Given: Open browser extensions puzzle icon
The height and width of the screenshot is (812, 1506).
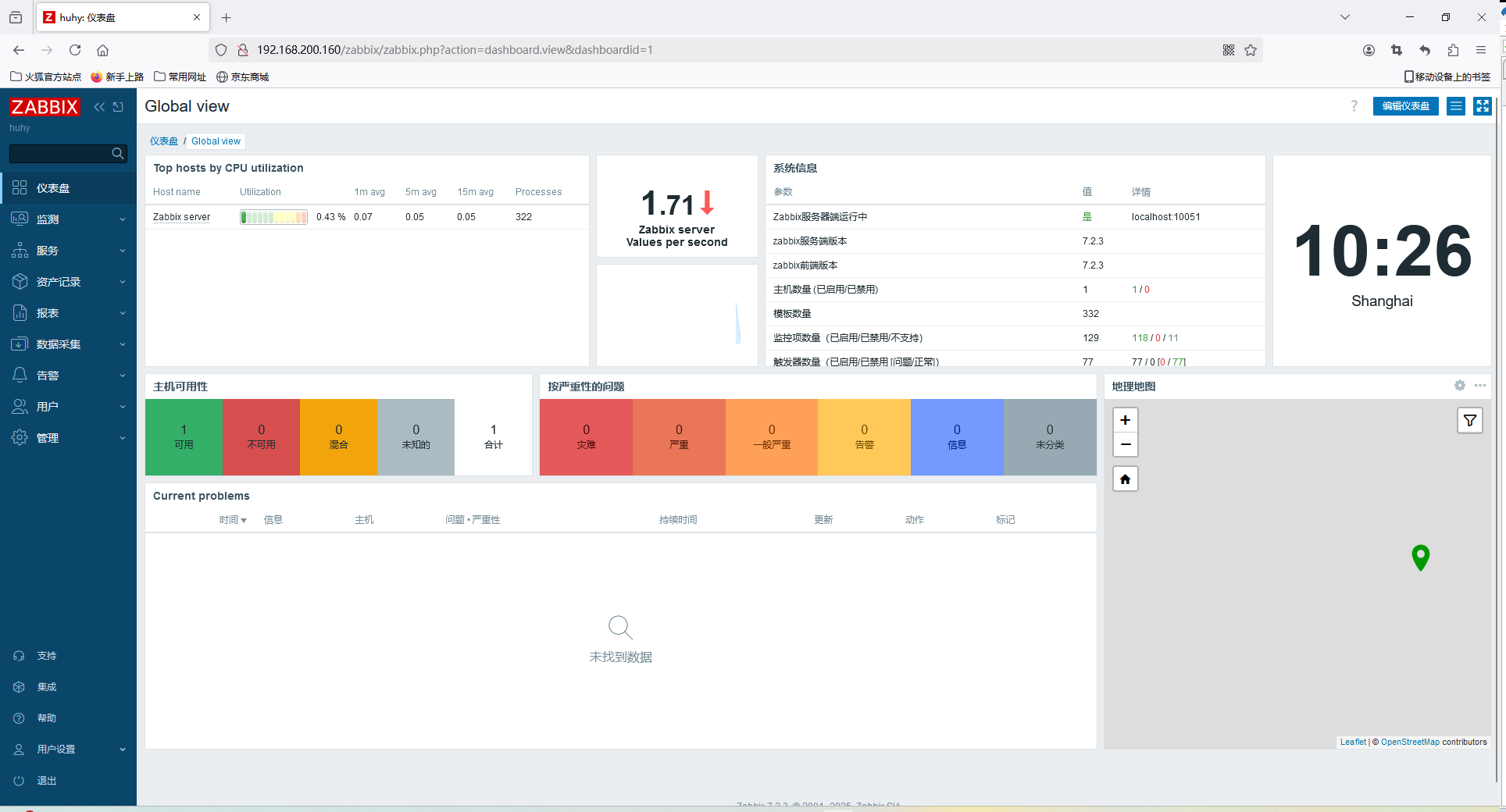Looking at the screenshot, I should tap(1453, 50).
